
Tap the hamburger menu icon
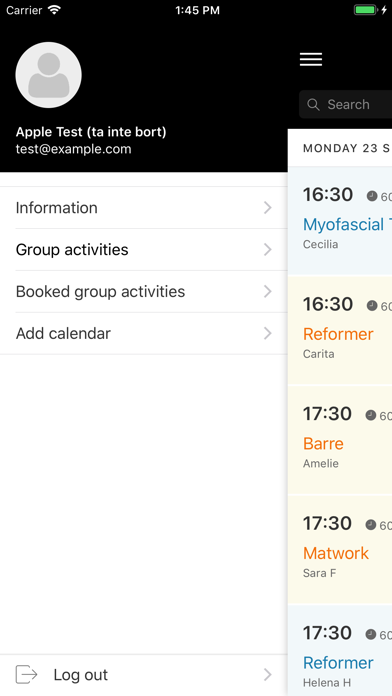click(311, 59)
